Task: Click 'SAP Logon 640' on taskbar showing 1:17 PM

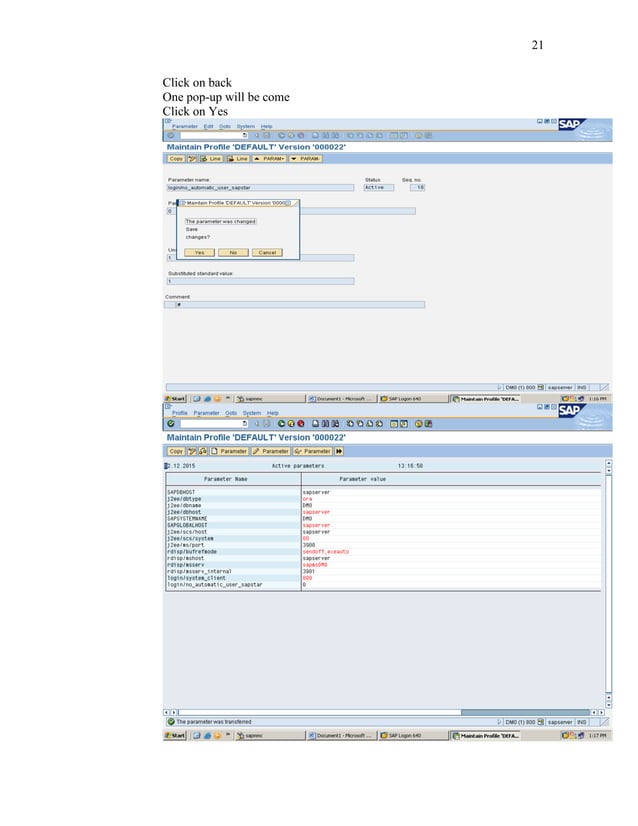Action: [413, 735]
